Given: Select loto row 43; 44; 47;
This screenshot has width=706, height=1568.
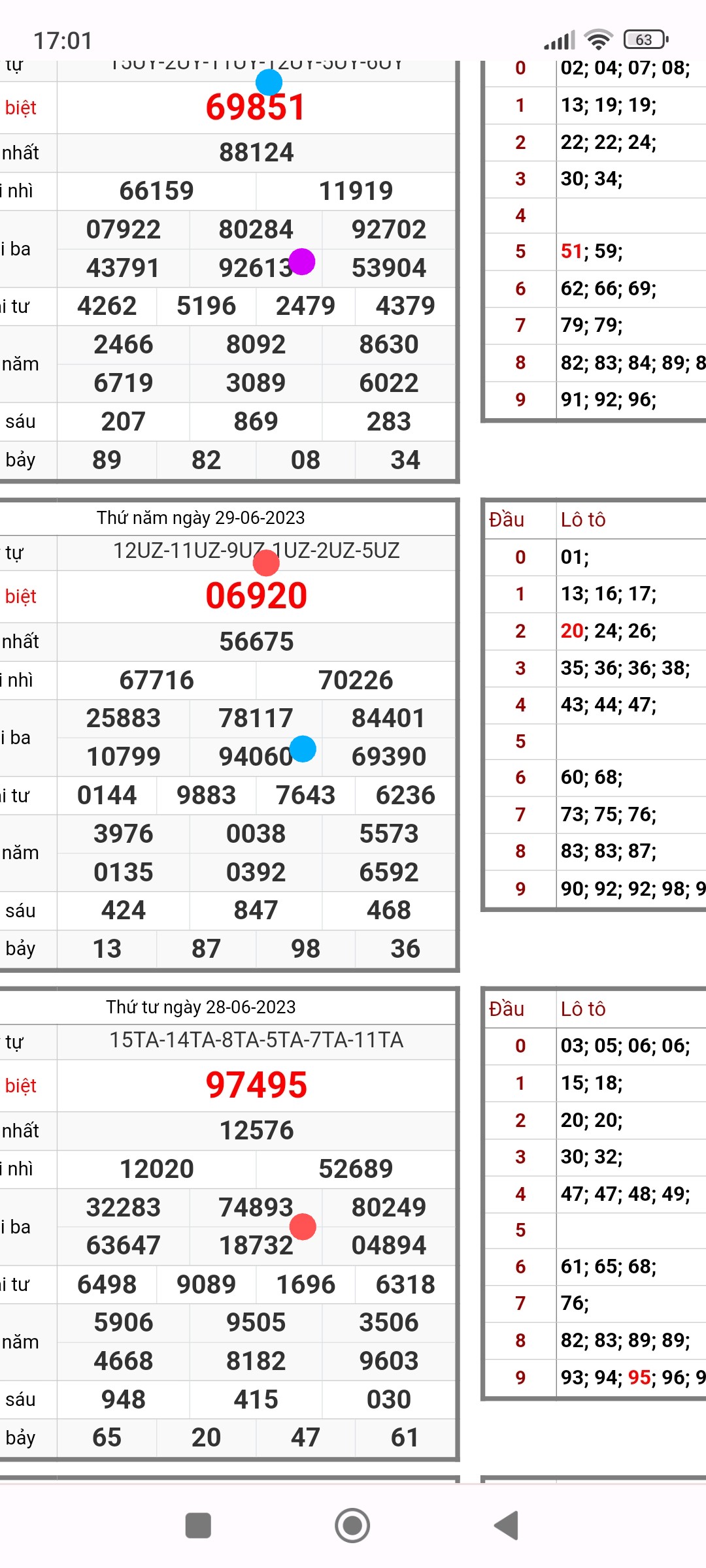Looking at the screenshot, I should pos(609,705).
